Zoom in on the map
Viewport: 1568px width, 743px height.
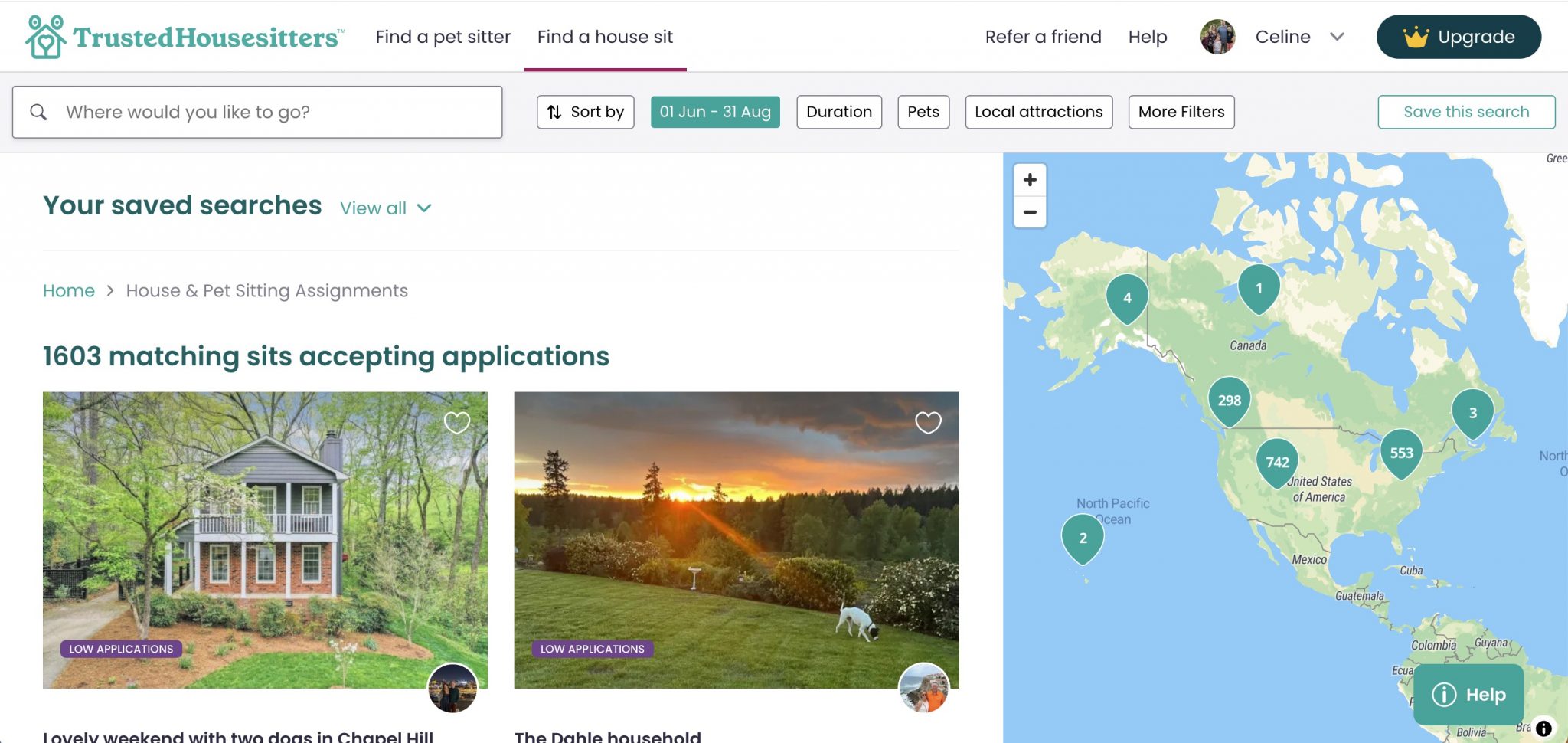pos(1030,179)
